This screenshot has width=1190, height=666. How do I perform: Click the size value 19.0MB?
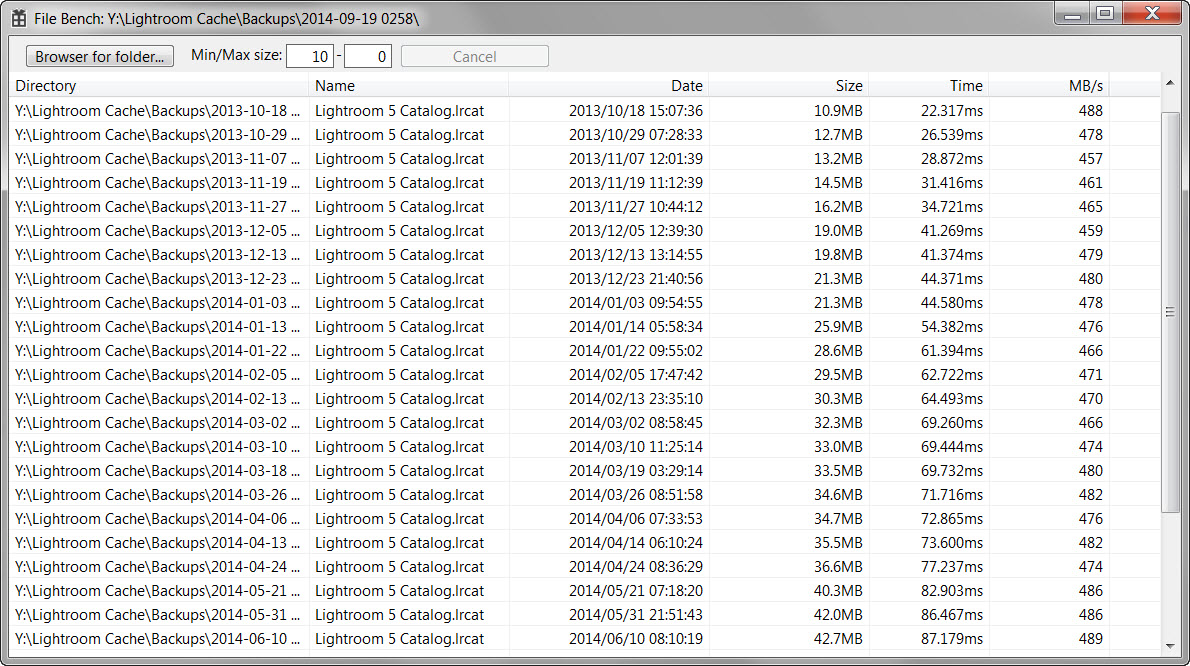click(x=838, y=231)
